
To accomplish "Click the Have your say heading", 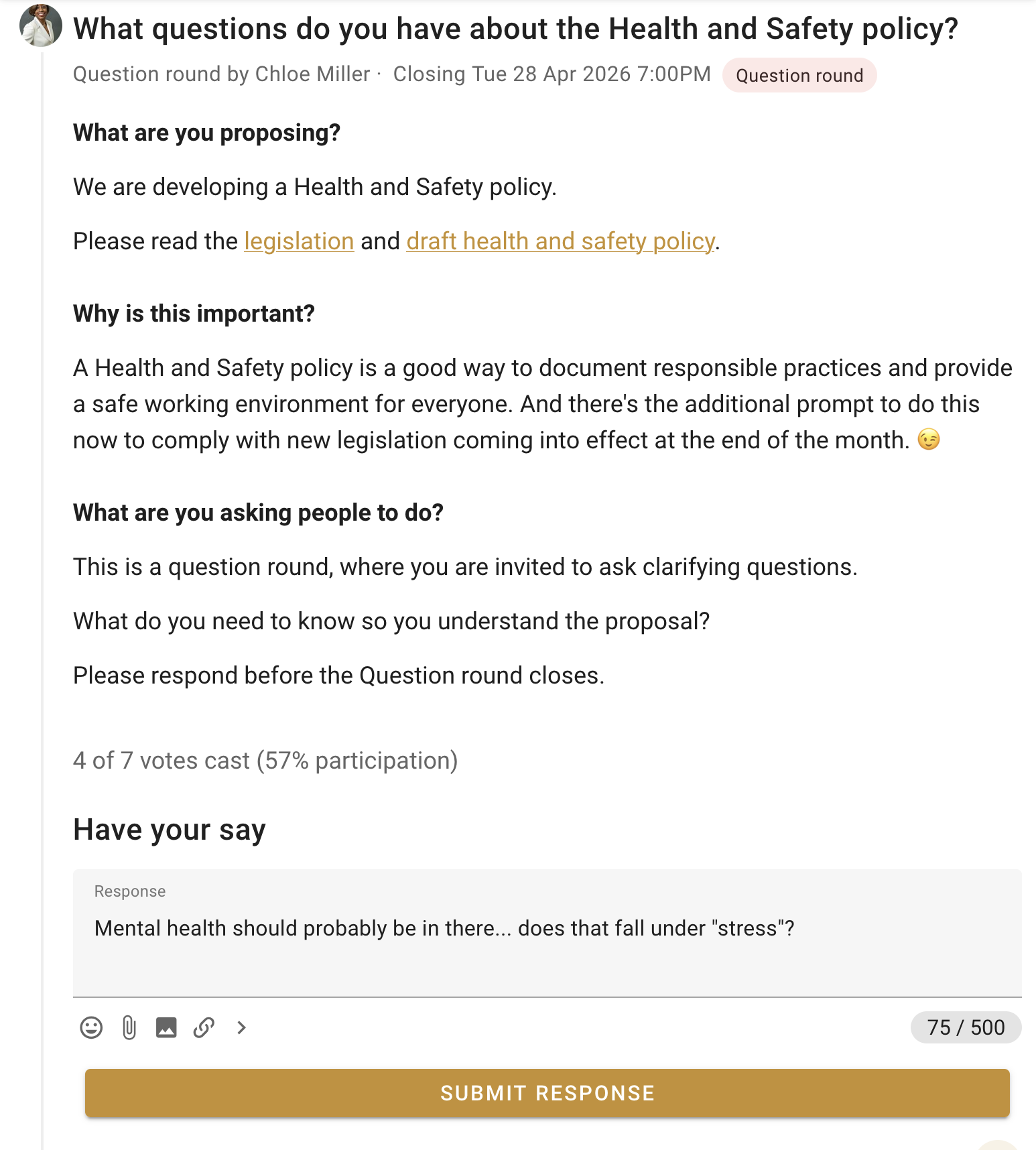I will click(170, 830).
